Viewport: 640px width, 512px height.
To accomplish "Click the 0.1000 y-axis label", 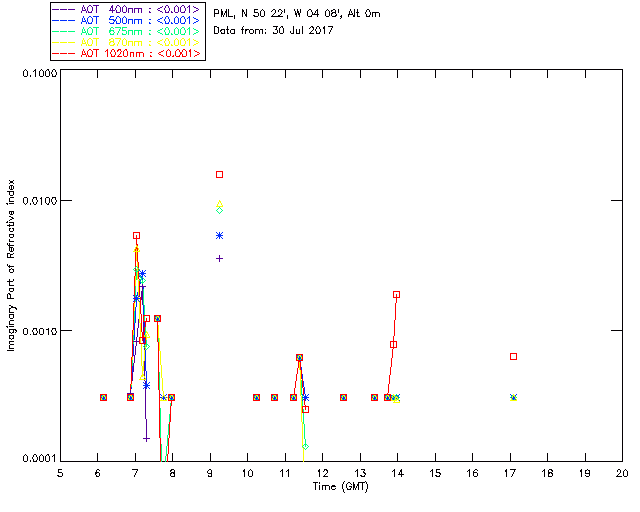I will 39,73.
